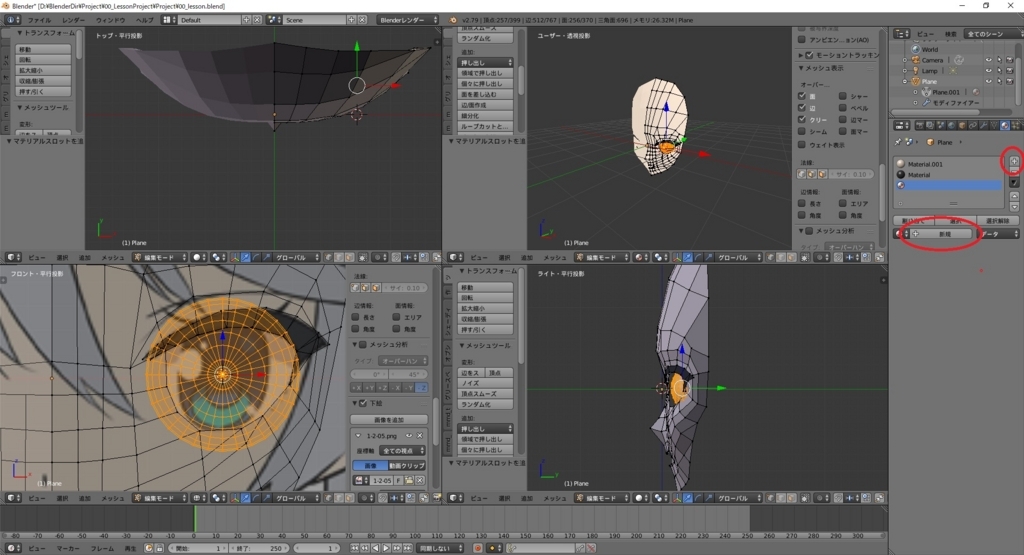Click the 終了: 250 end frame field

[x=259, y=548]
